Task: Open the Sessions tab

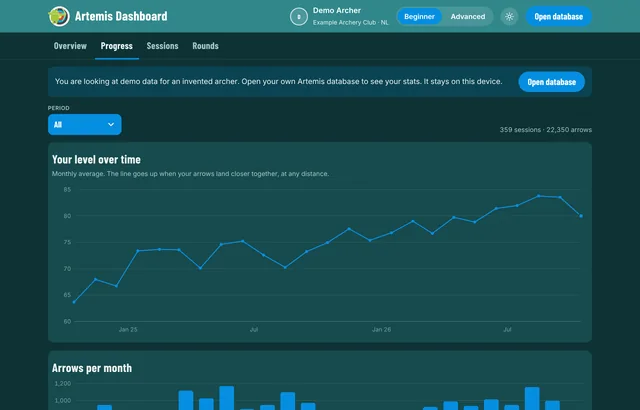Action: (x=162, y=46)
